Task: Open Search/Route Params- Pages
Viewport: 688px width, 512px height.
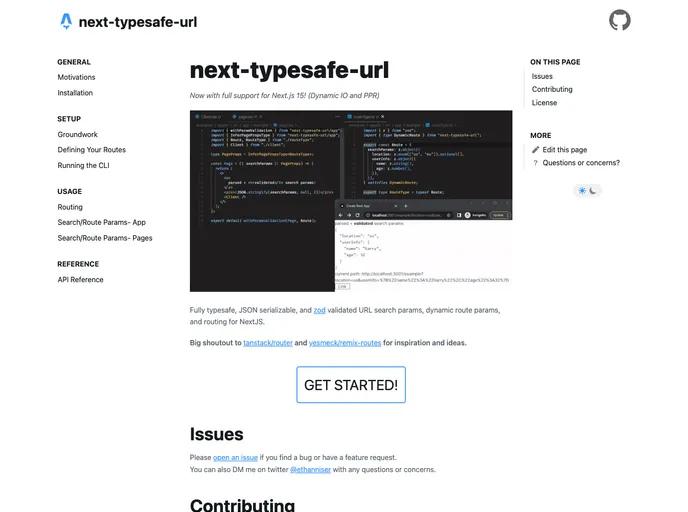Action: click(105, 238)
